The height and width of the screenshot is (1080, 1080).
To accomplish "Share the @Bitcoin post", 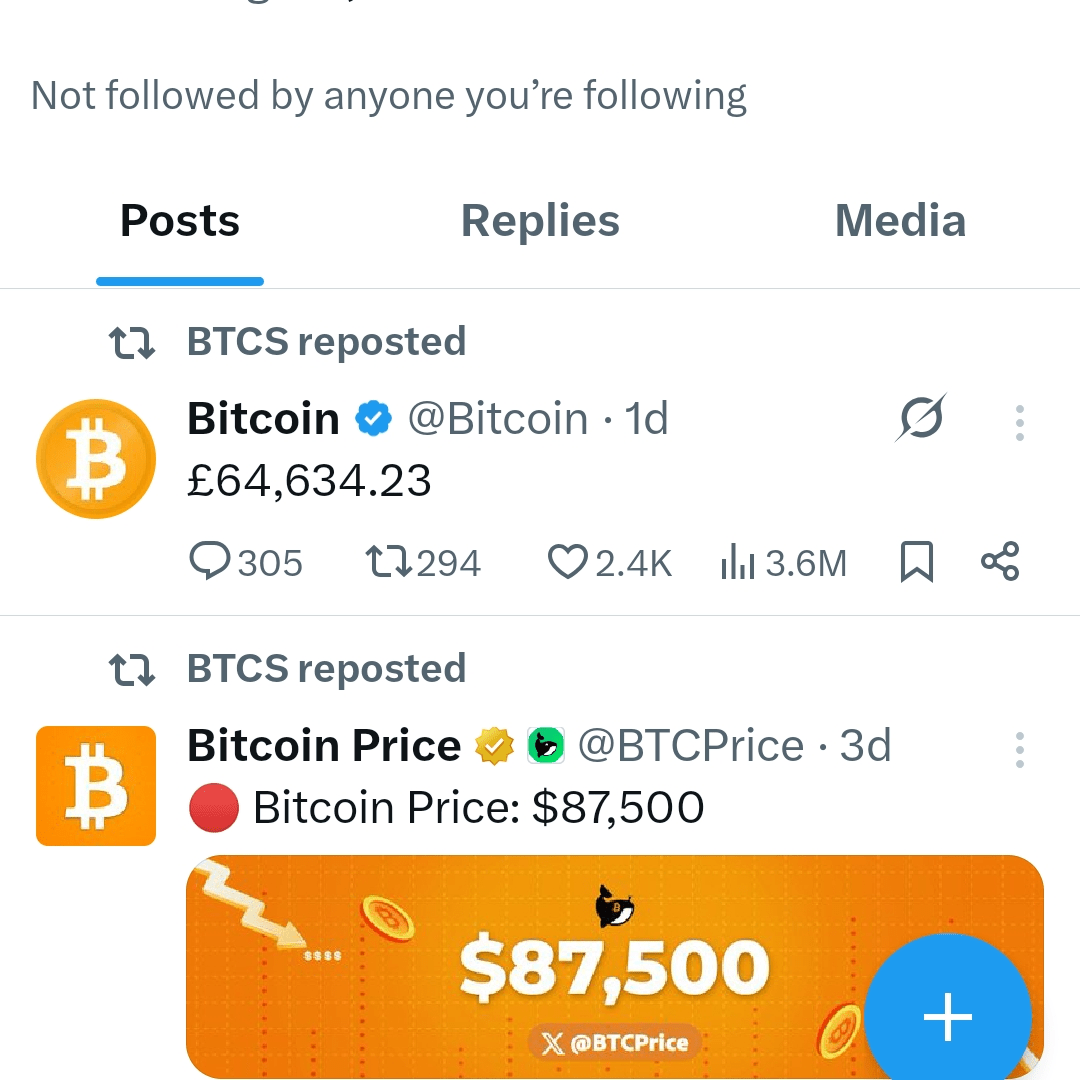I will [x=1001, y=562].
